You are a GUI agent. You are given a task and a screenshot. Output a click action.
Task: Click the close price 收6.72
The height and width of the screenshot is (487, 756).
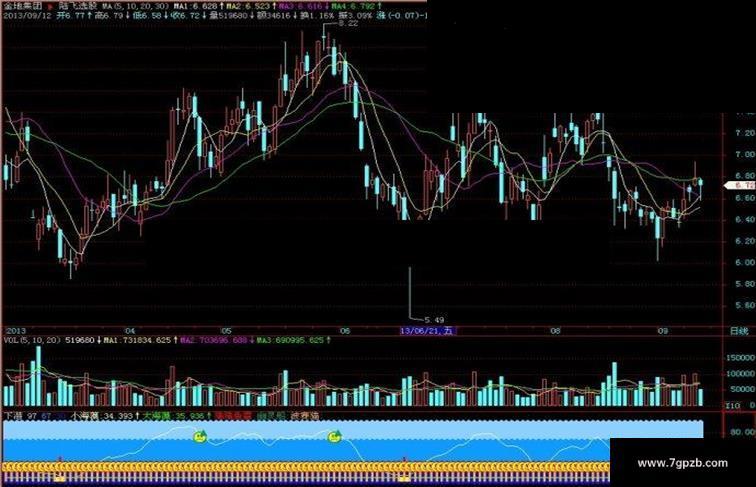(x=186, y=15)
